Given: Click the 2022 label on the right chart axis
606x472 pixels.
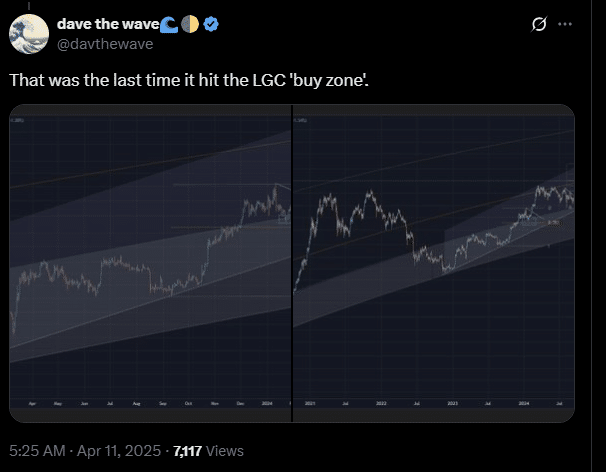Looking at the screenshot, I should tap(381, 403).
